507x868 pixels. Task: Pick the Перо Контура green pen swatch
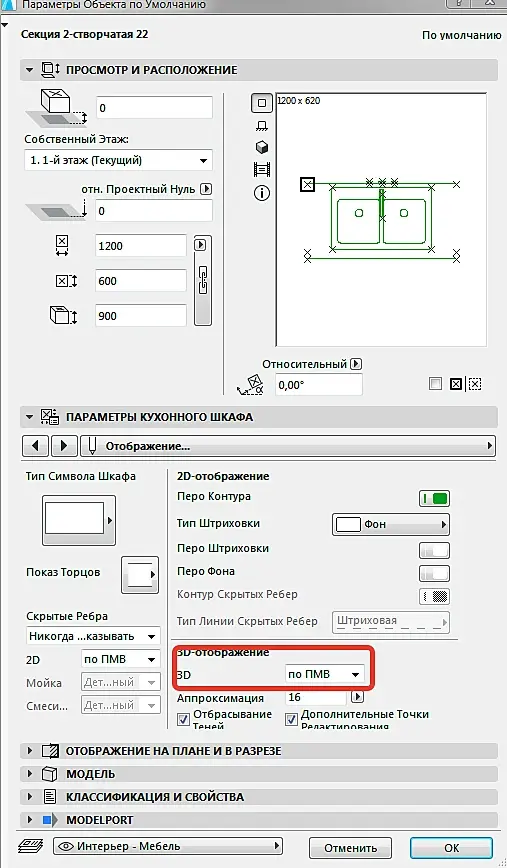[x=434, y=498]
